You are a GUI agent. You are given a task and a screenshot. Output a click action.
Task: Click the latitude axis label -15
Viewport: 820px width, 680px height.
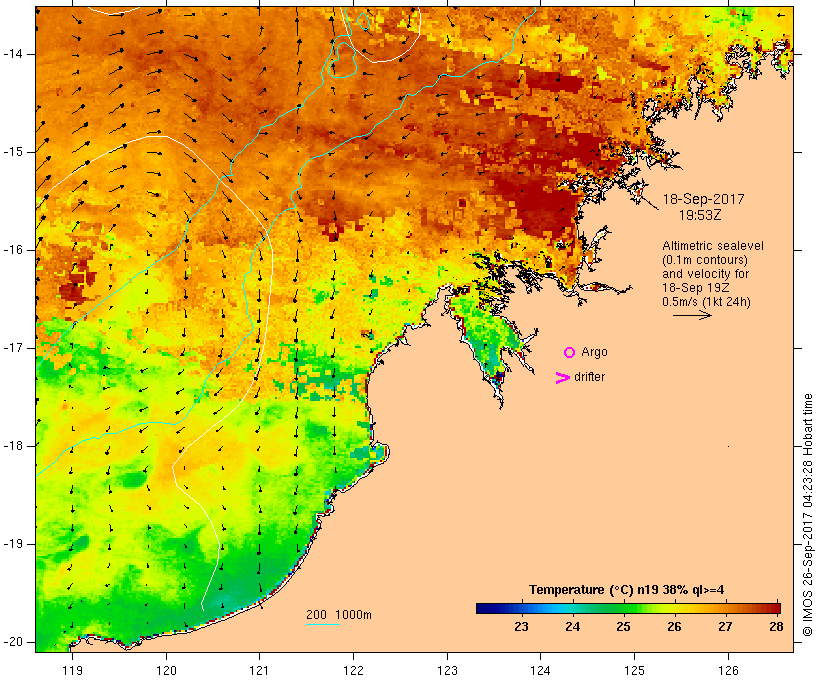[13, 152]
